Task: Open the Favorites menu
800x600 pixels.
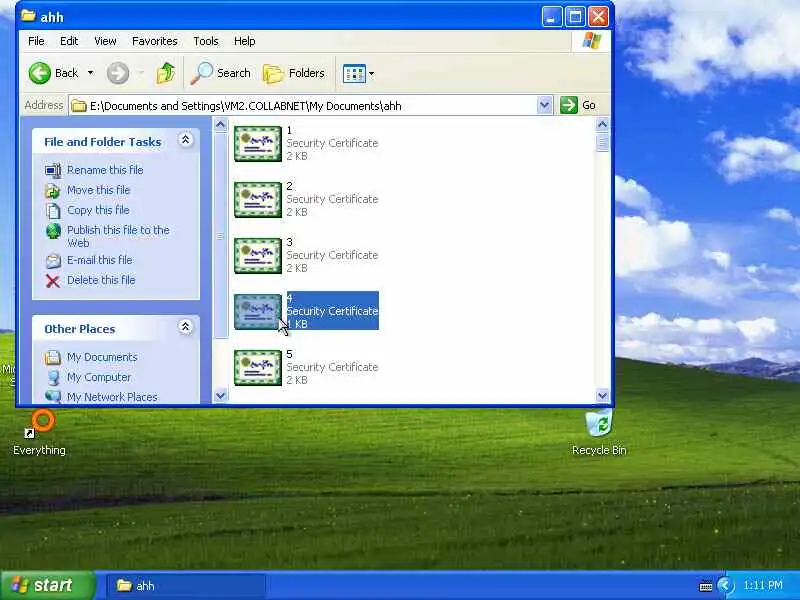Action: pos(155,41)
